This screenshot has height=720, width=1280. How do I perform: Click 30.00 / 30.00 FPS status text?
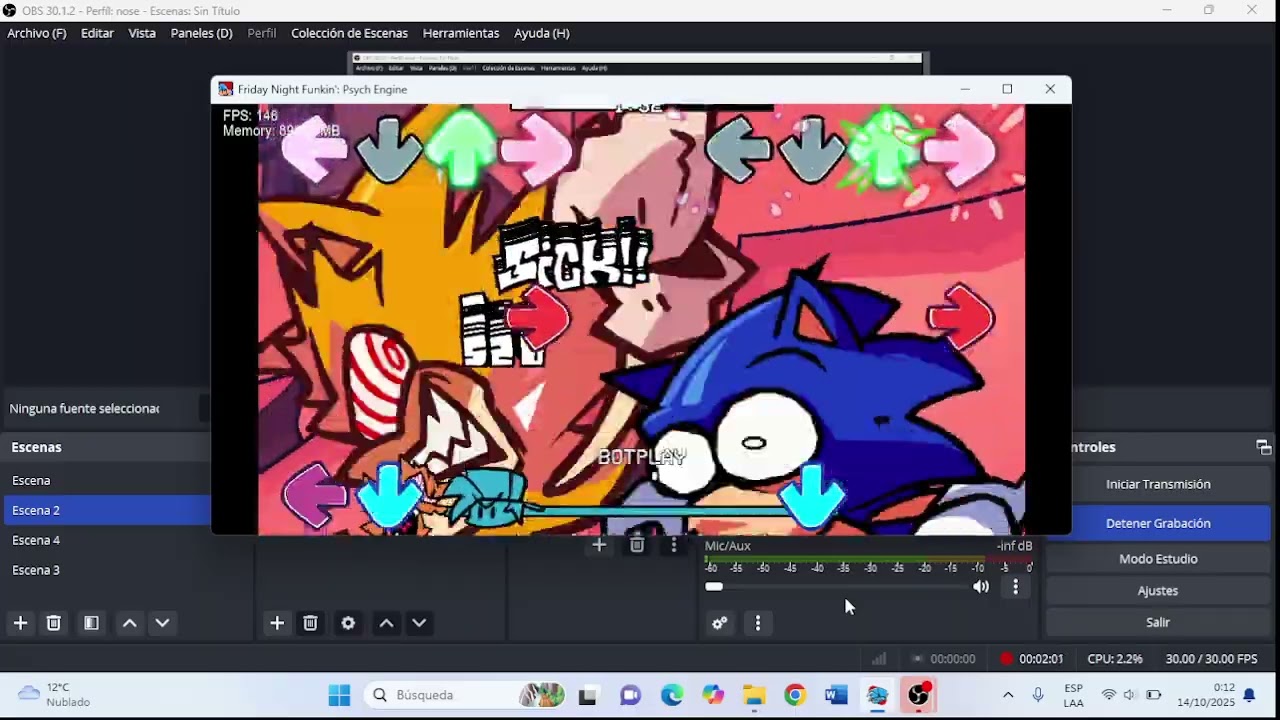tap(1211, 659)
